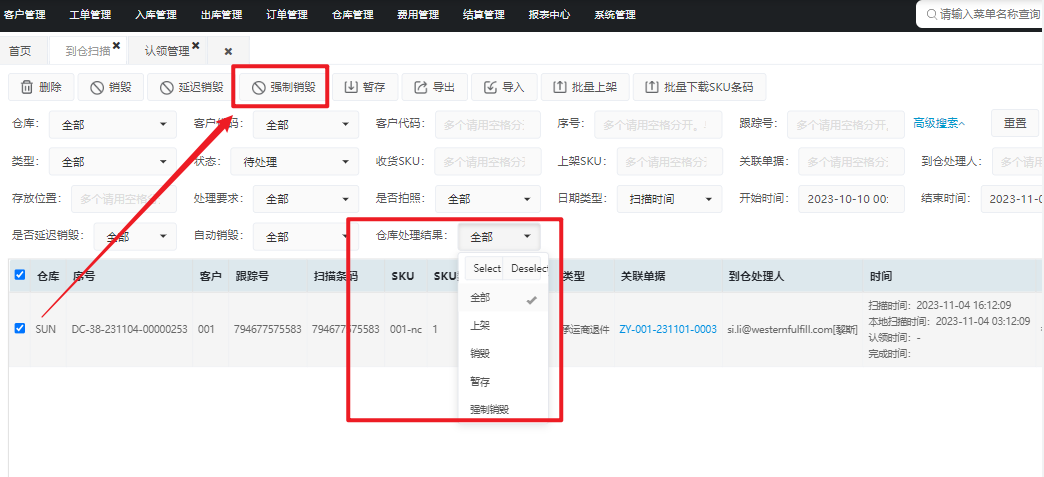Click the standalone X tab button

pyautogui.click(x=228, y=51)
